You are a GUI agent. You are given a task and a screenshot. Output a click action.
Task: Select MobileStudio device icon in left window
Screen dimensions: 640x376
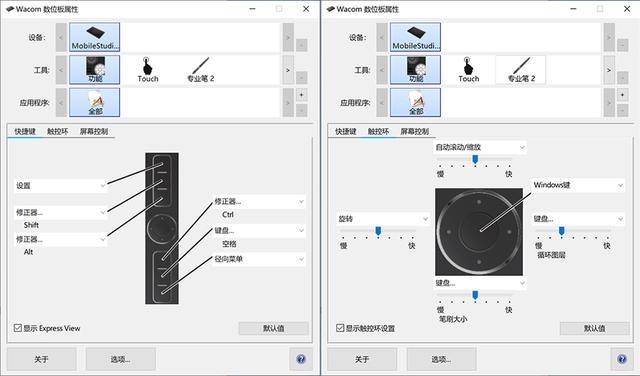(x=94, y=37)
